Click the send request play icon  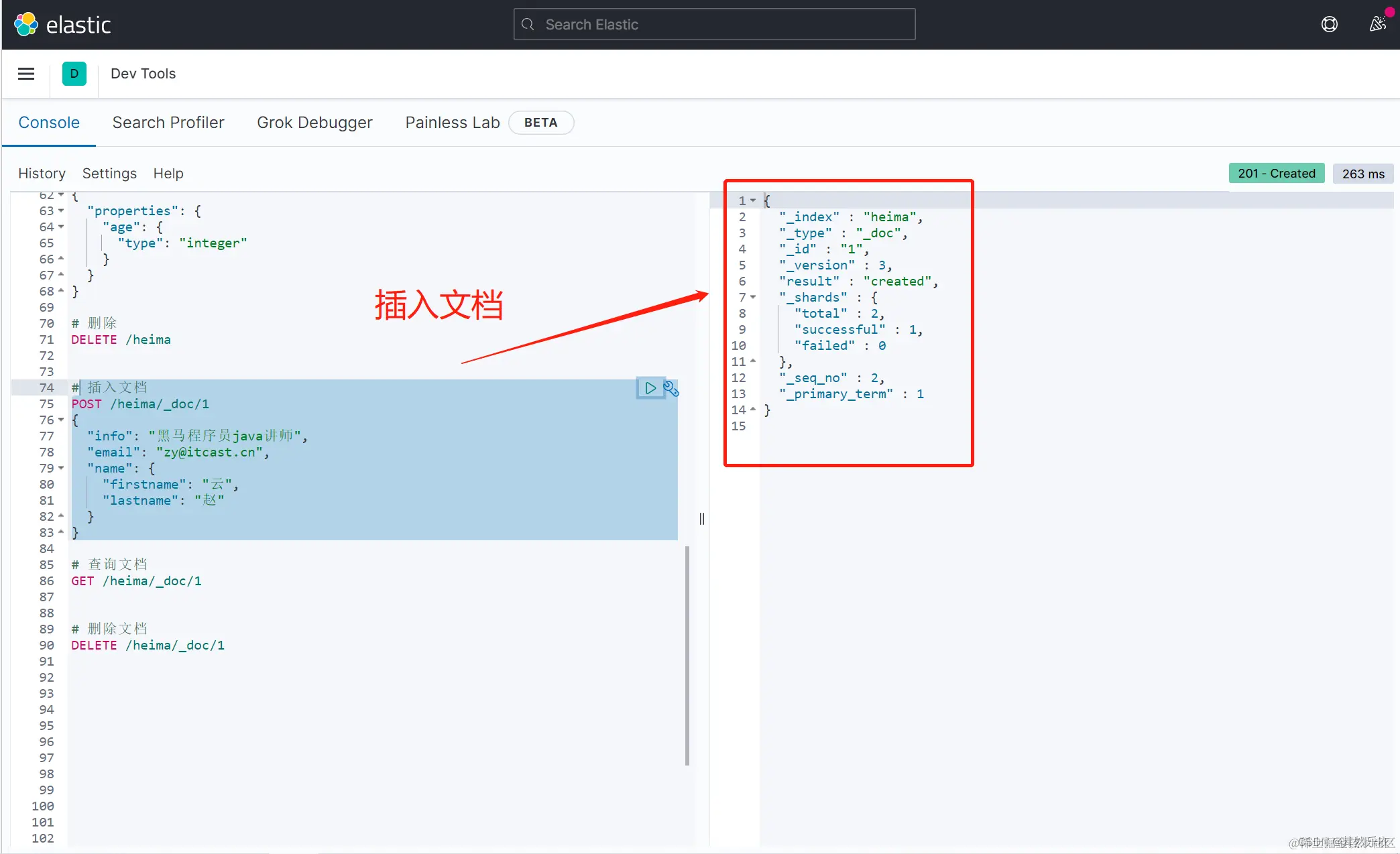click(650, 388)
